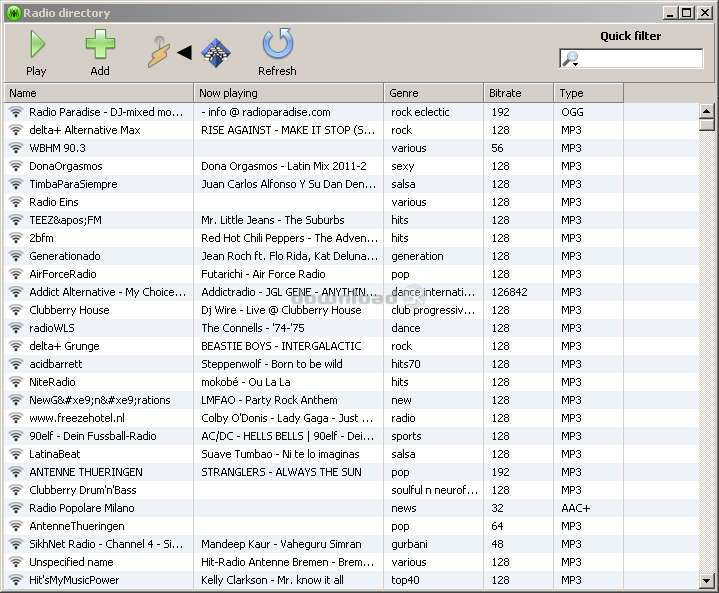This screenshot has height=593, width=719.
Task: Click the Radio Eins signal icon
Action: (x=16, y=202)
